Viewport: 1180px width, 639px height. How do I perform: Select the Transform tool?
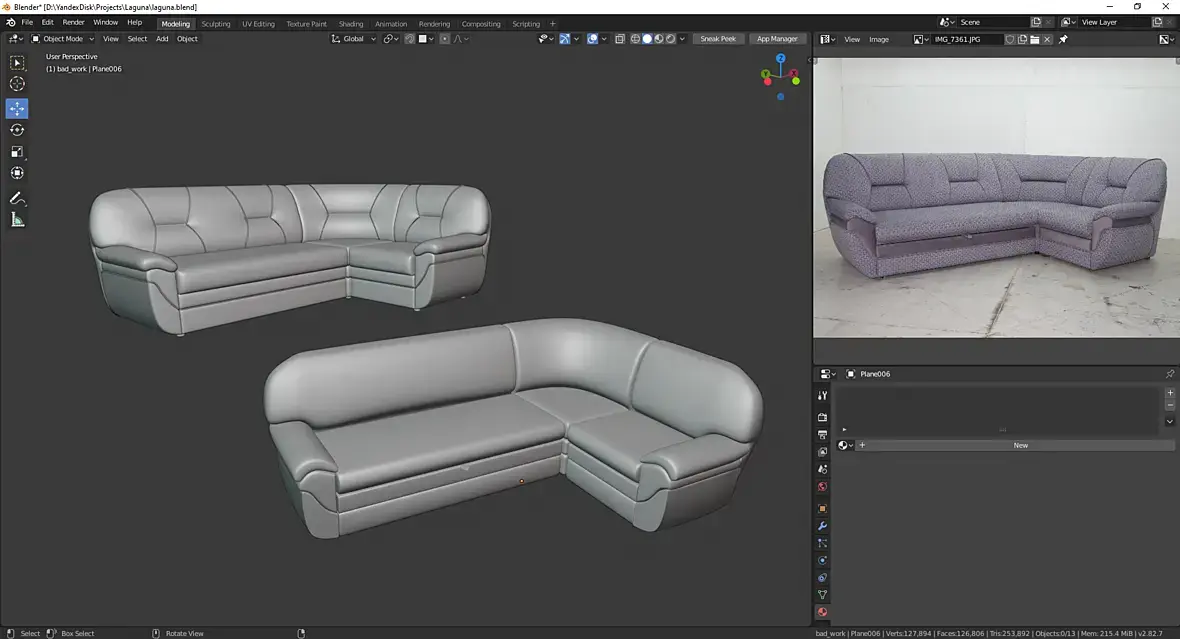(17, 173)
